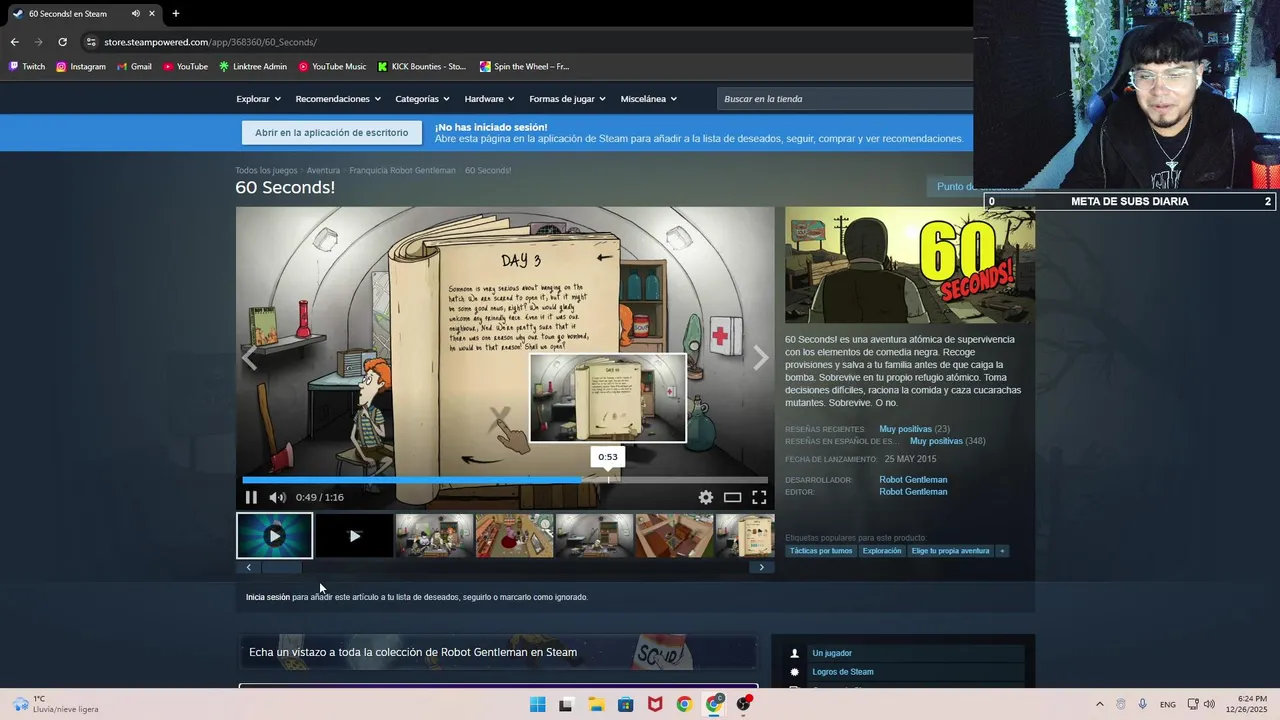
Task: Open the Spin the Wheel bookmark
Action: (x=524, y=67)
